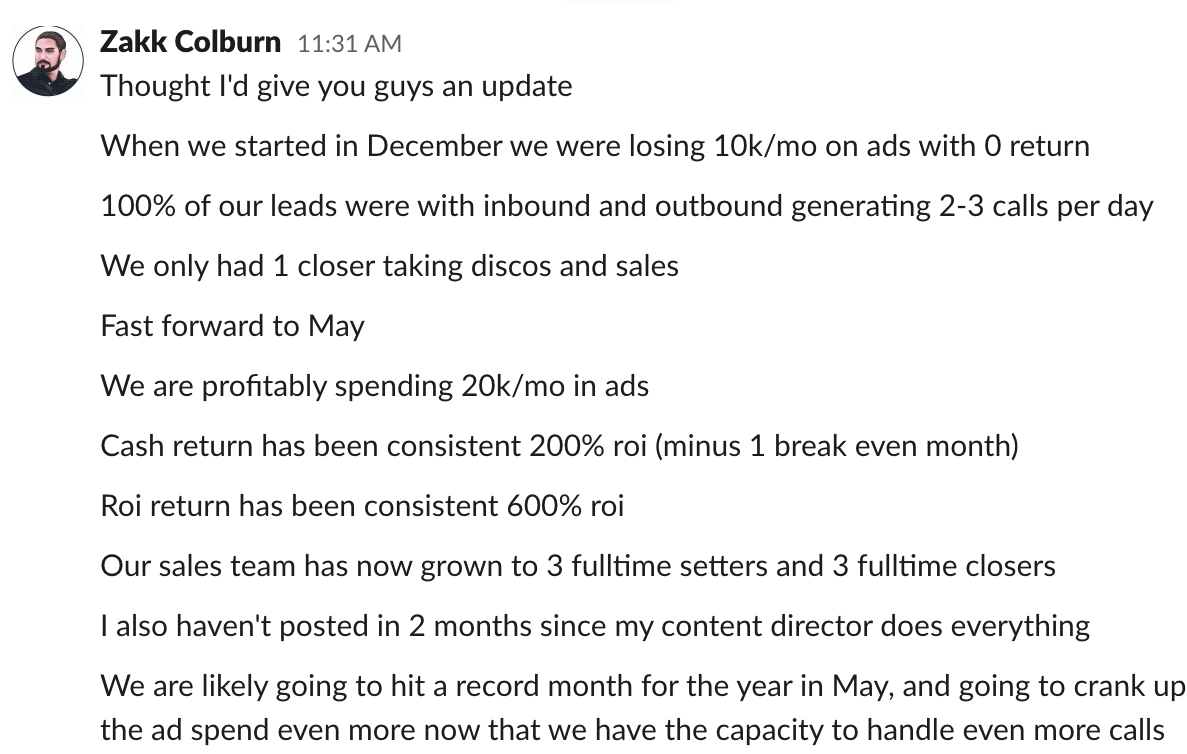The width and height of the screenshot is (1187, 754).
Task: Click the word "December" in the message
Action: (435, 146)
